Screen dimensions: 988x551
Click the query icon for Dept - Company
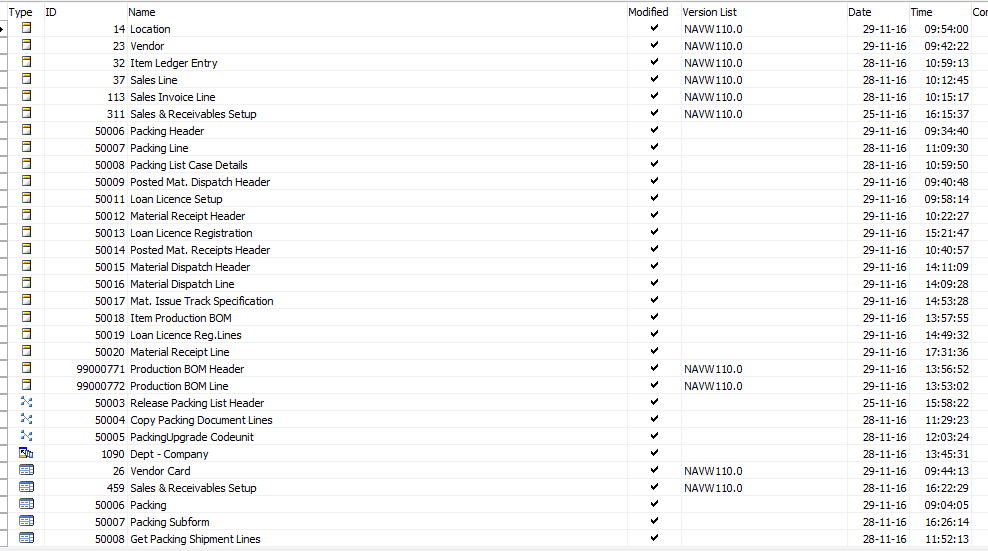[x=26, y=453]
